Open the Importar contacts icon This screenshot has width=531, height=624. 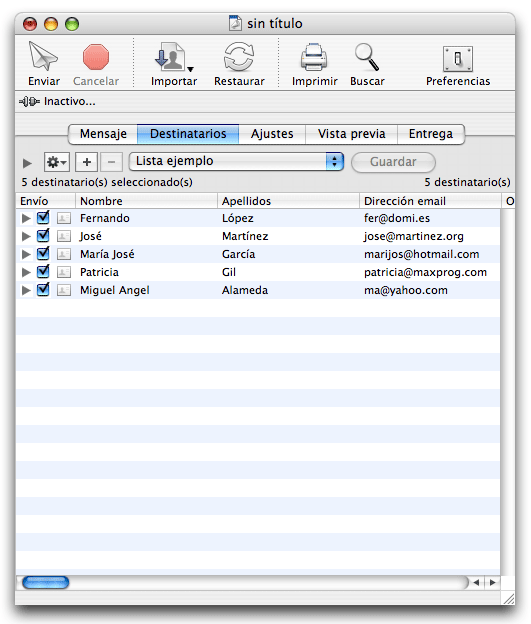pos(173,57)
